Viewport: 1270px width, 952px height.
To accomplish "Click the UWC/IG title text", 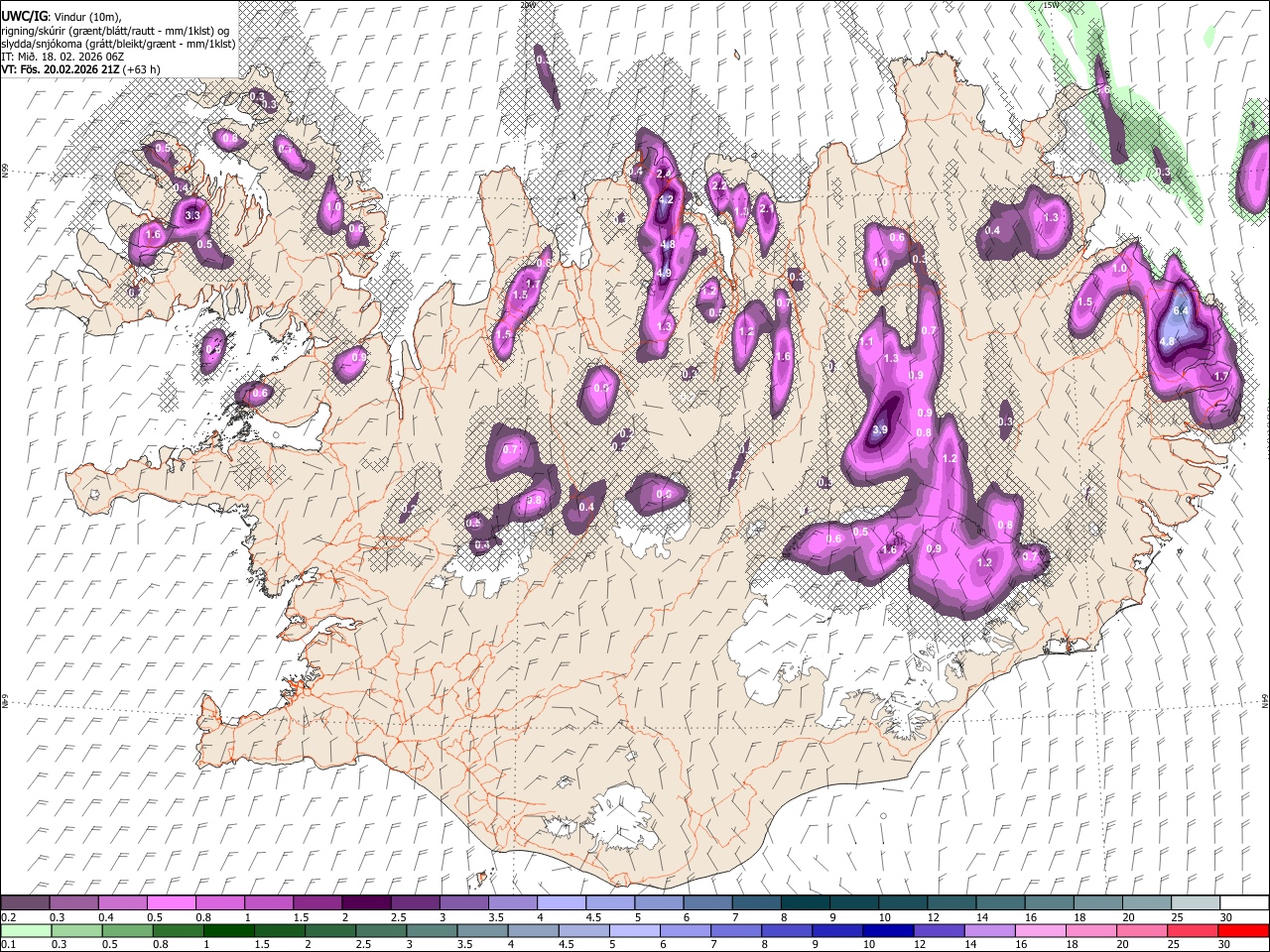I will tap(24, 16).
